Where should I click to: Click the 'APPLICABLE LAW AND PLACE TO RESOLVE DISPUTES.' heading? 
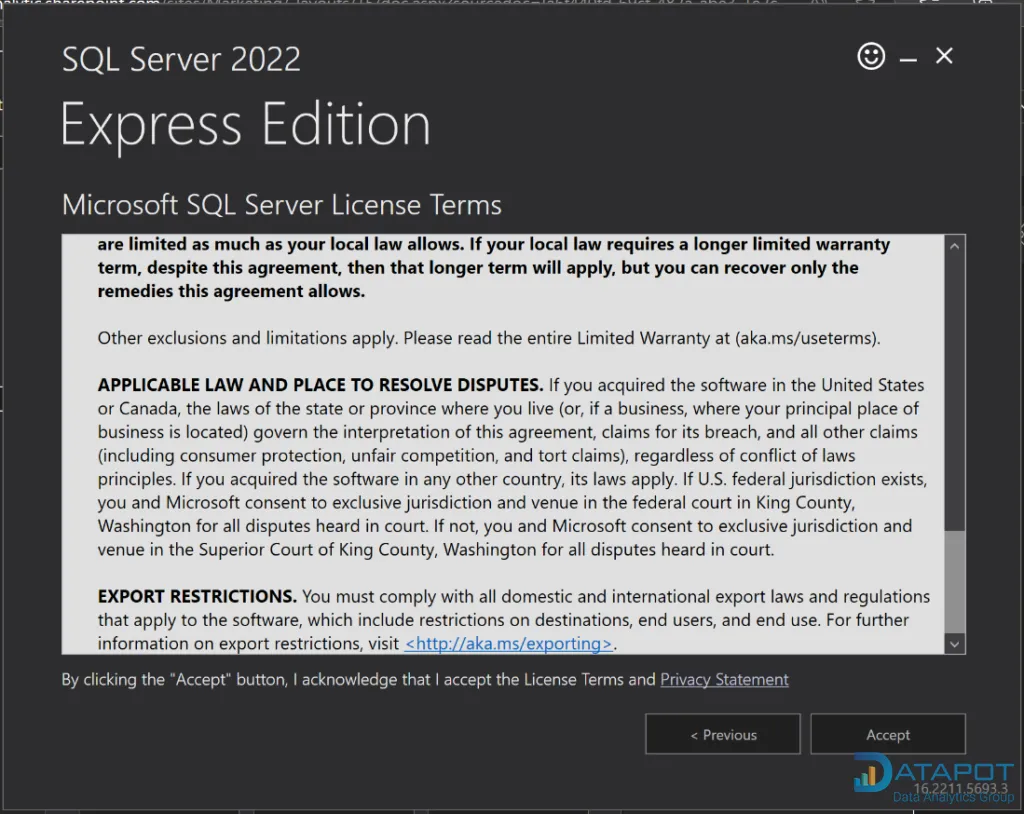click(x=320, y=385)
